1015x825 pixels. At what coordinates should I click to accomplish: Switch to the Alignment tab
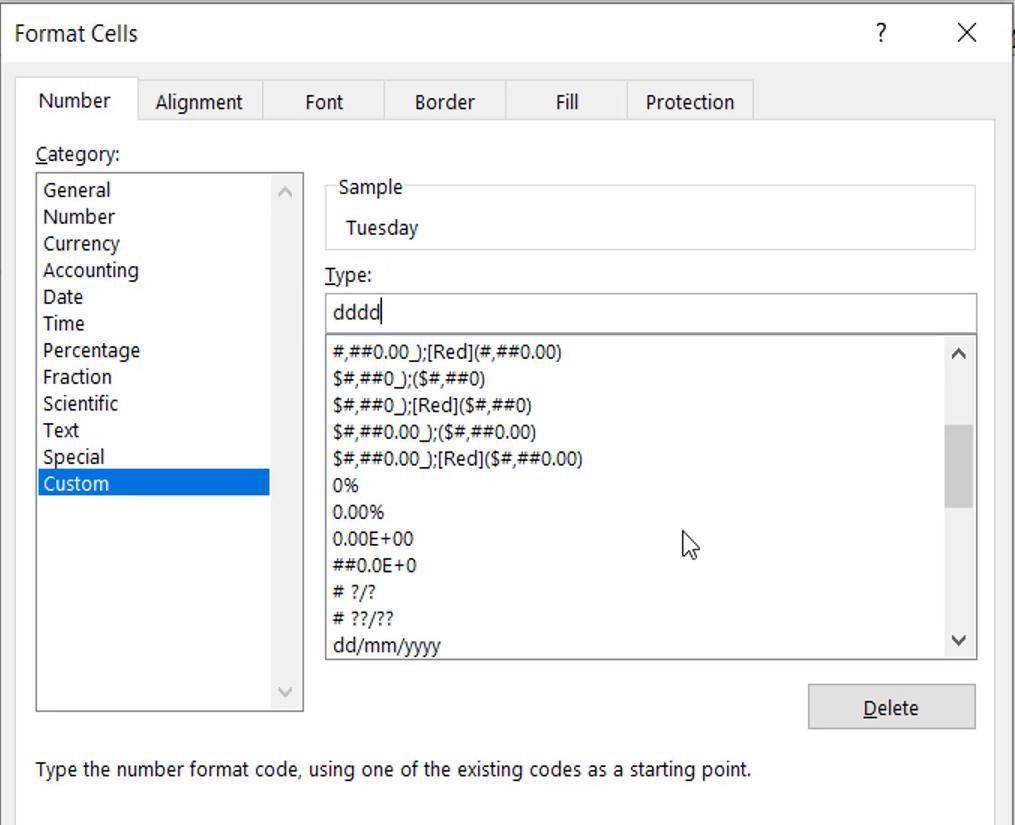(x=198, y=101)
